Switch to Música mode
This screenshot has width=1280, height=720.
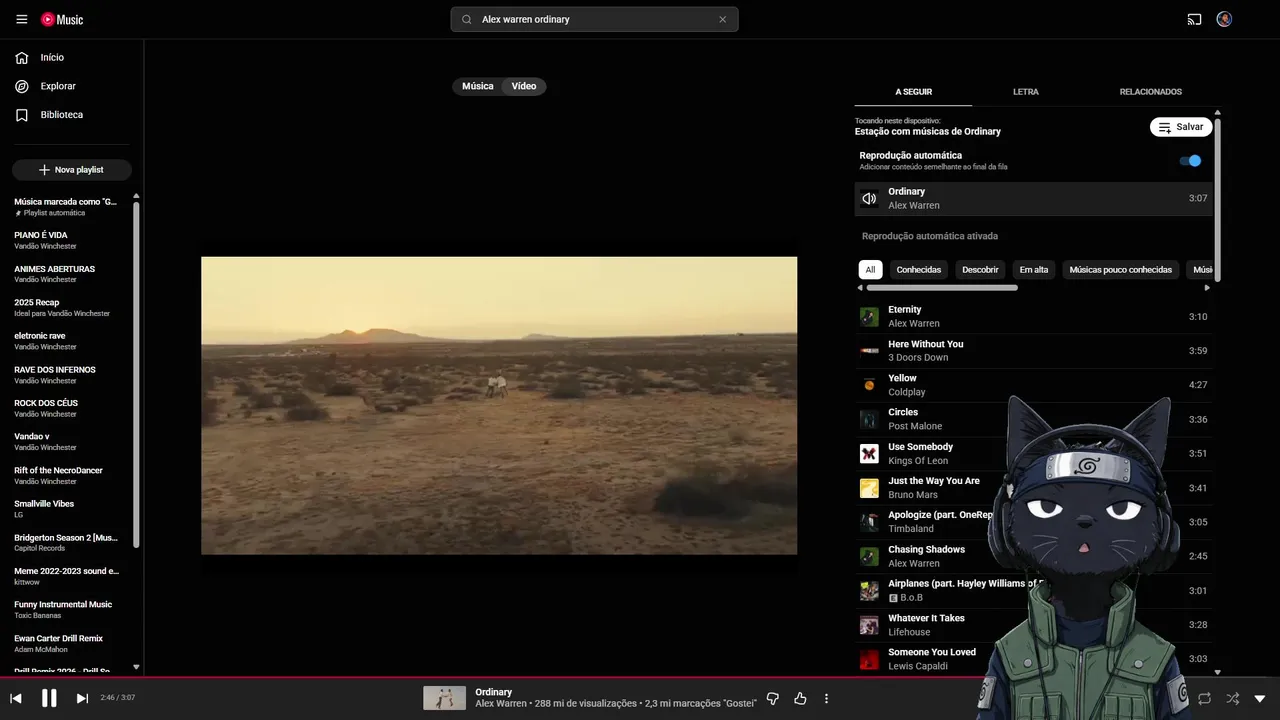(x=478, y=86)
